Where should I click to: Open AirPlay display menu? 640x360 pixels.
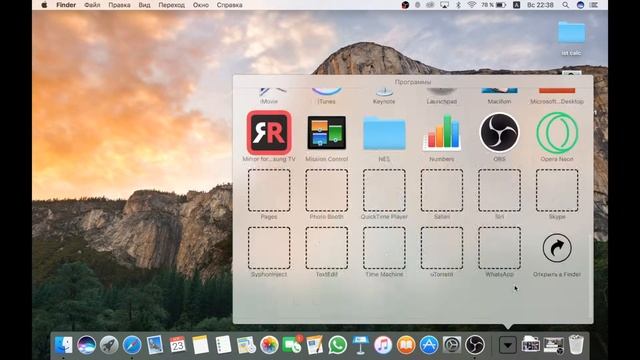pyautogui.click(x=444, y=5)
